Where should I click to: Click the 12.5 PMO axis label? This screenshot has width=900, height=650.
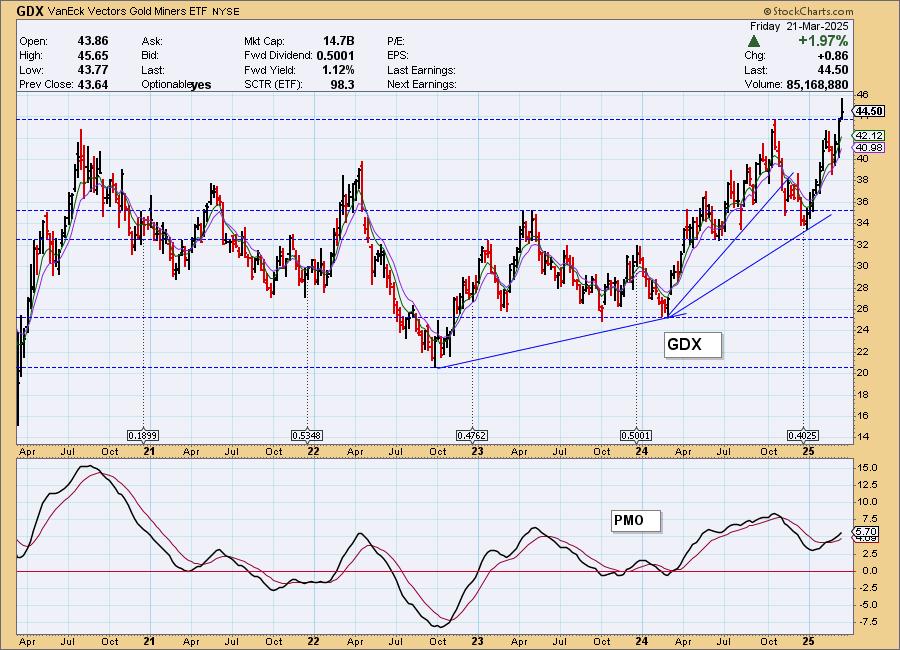867,485
